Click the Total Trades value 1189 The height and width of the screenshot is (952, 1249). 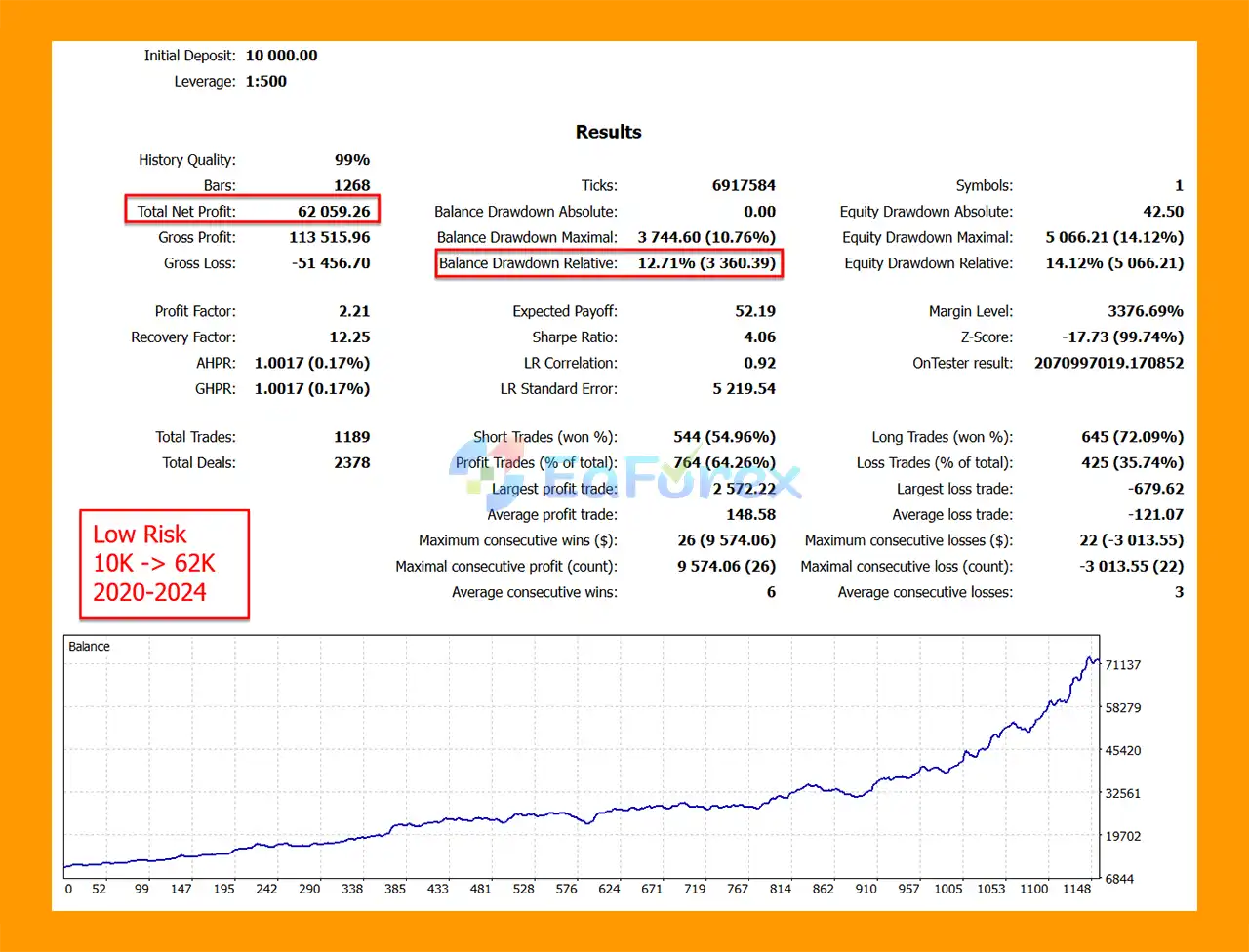(x=351, y=437)
